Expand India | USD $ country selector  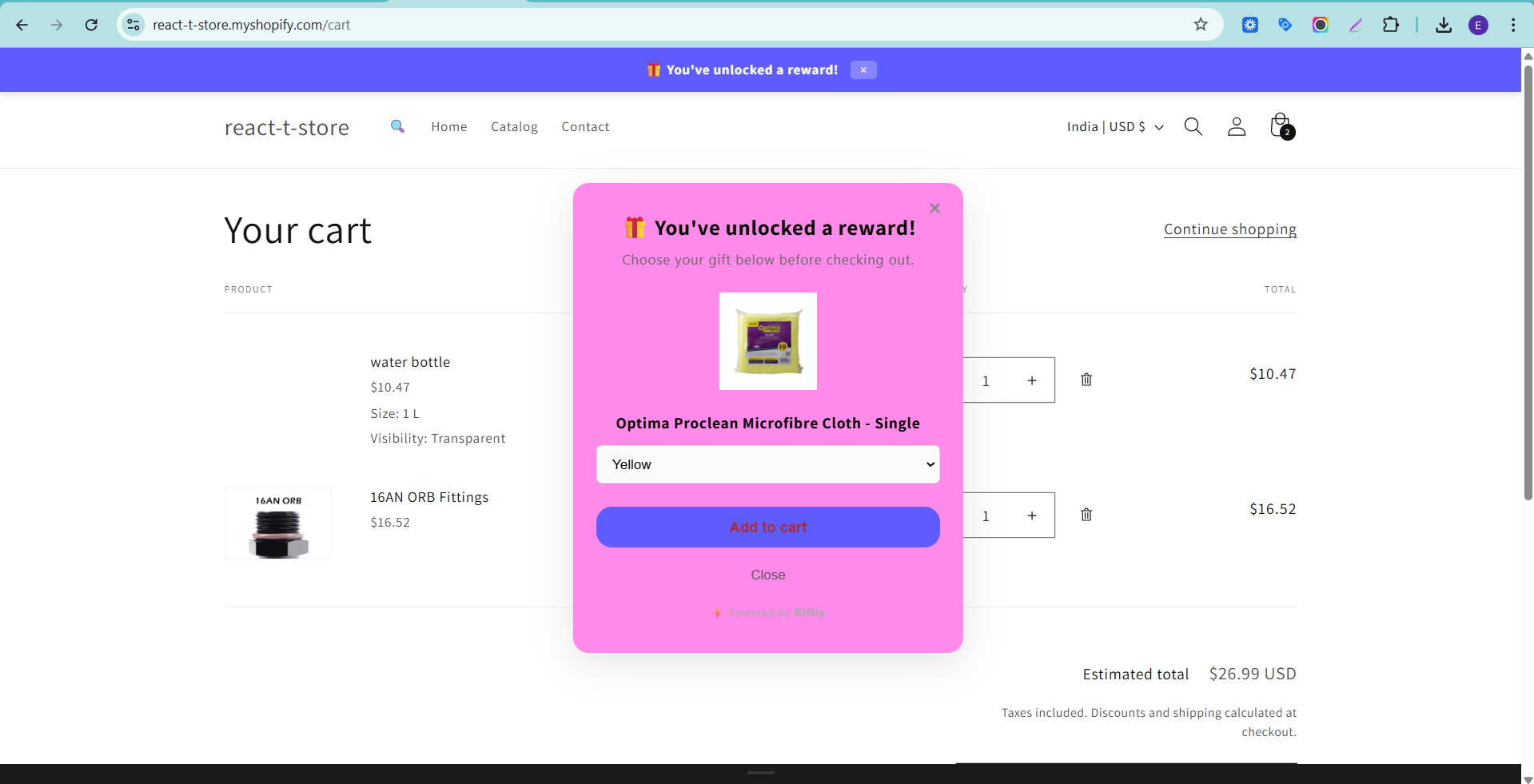[x=1115, y=127]
